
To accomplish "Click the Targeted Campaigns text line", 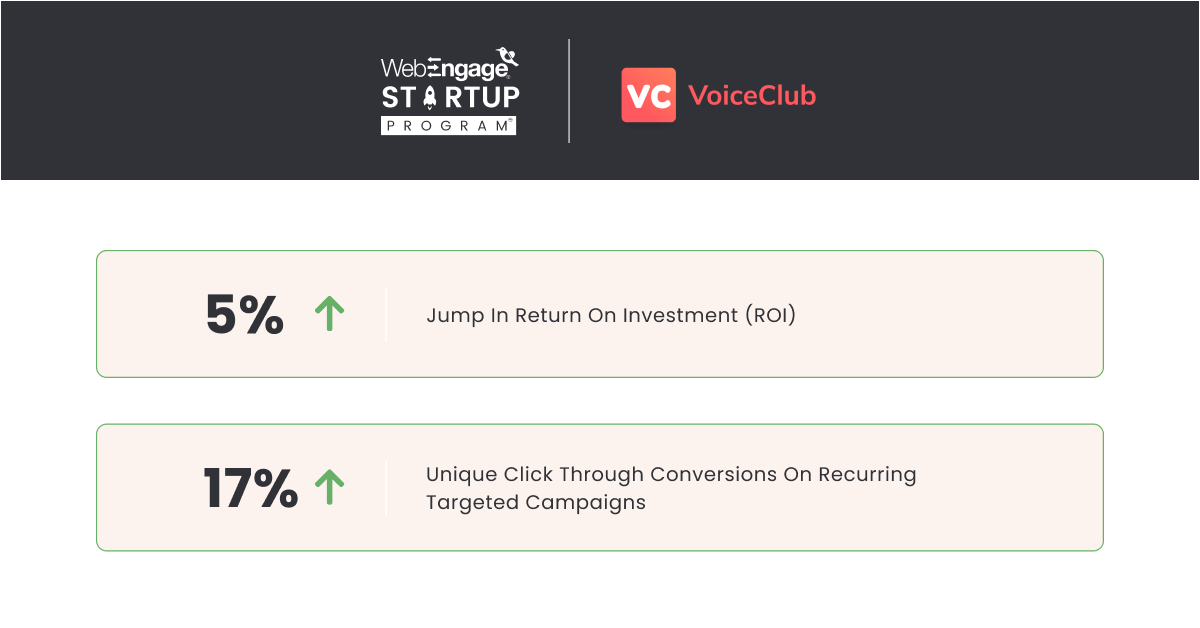I will tap(536, 502).
